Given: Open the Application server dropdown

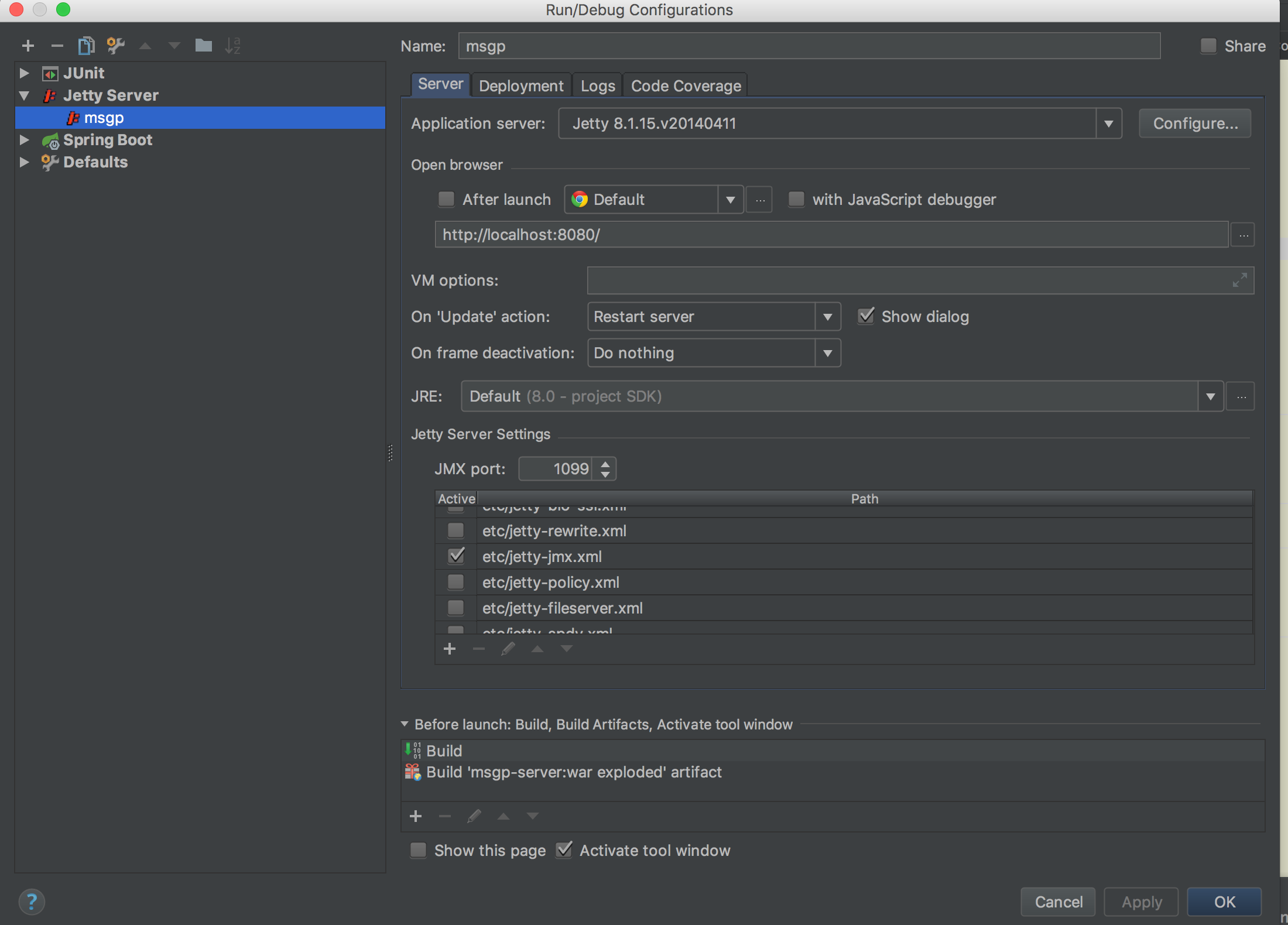Looking at the screenshot, I should click(1108, 124).
